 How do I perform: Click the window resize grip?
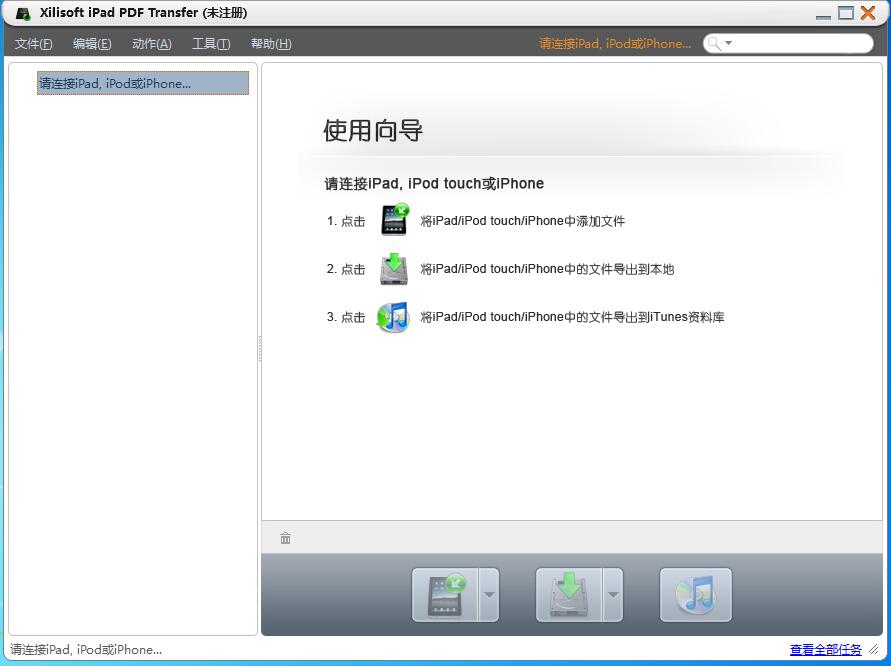pos(874,650)
